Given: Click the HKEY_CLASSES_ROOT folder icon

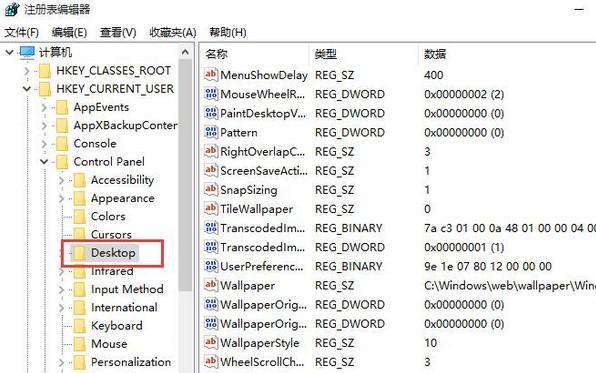Looking at the screenshot, I should 45,71.
